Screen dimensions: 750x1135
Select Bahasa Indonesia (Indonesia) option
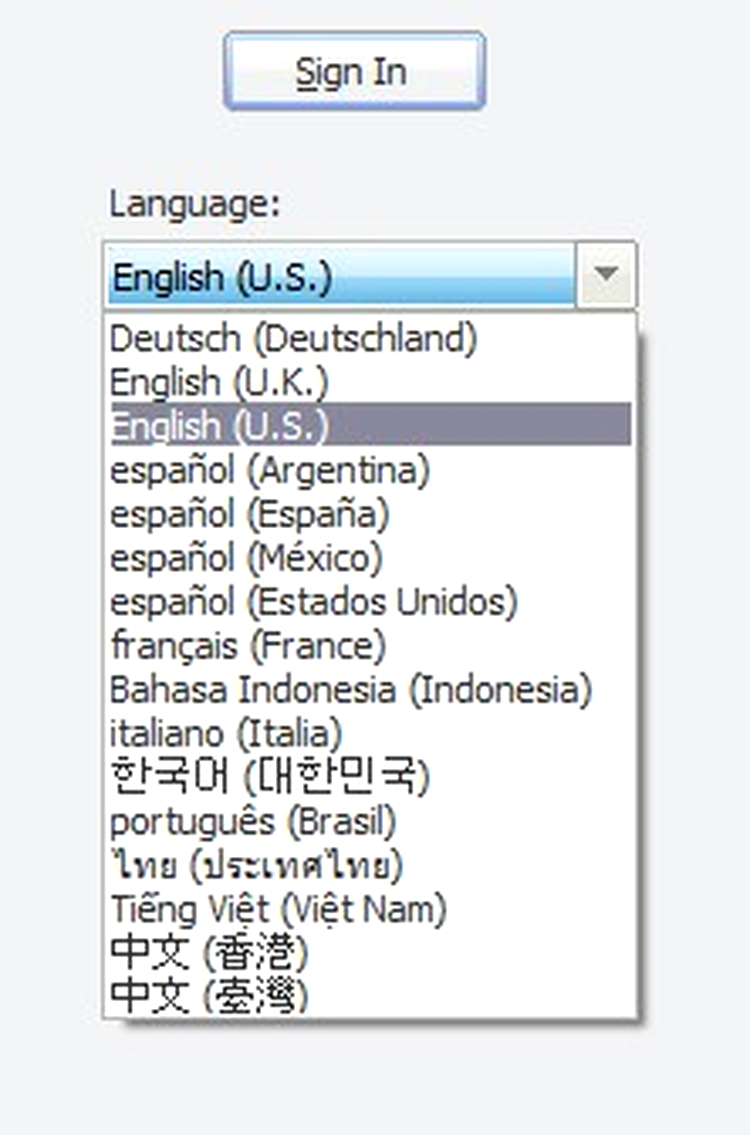(x=370, y=689)
